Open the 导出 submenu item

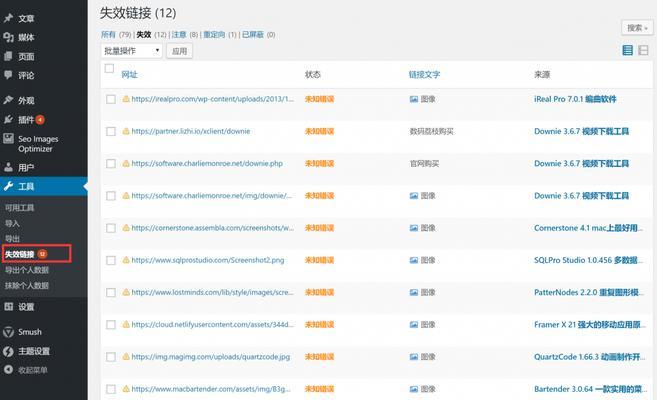[12, 239]
